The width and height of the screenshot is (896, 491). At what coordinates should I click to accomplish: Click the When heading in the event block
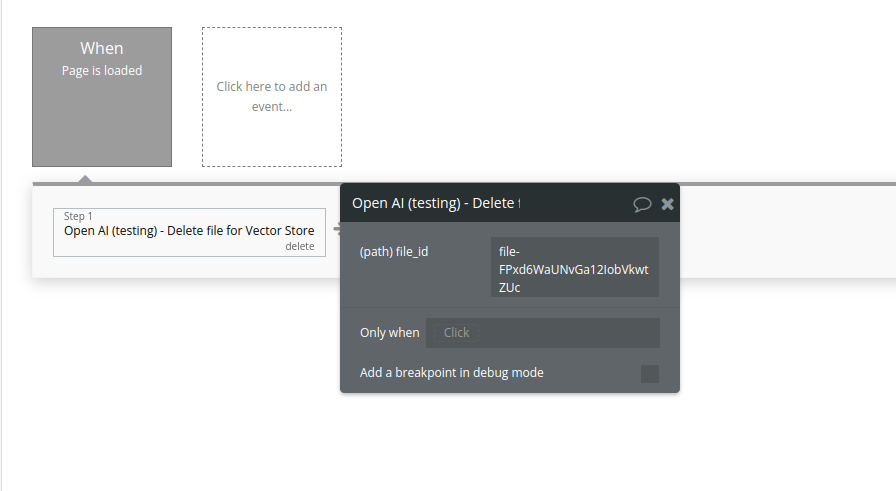point(102,48)
